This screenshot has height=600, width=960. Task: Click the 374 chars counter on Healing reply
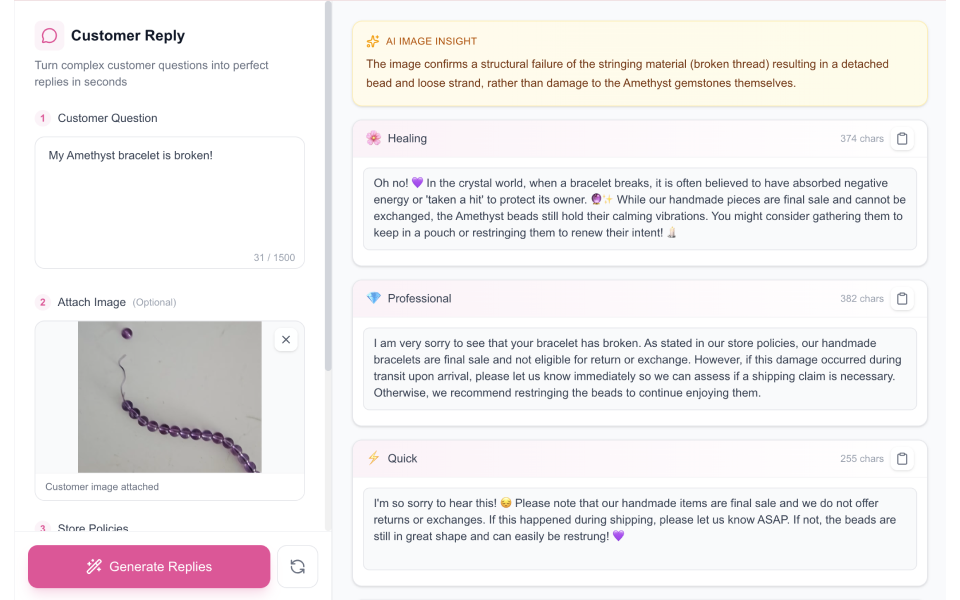861,139
